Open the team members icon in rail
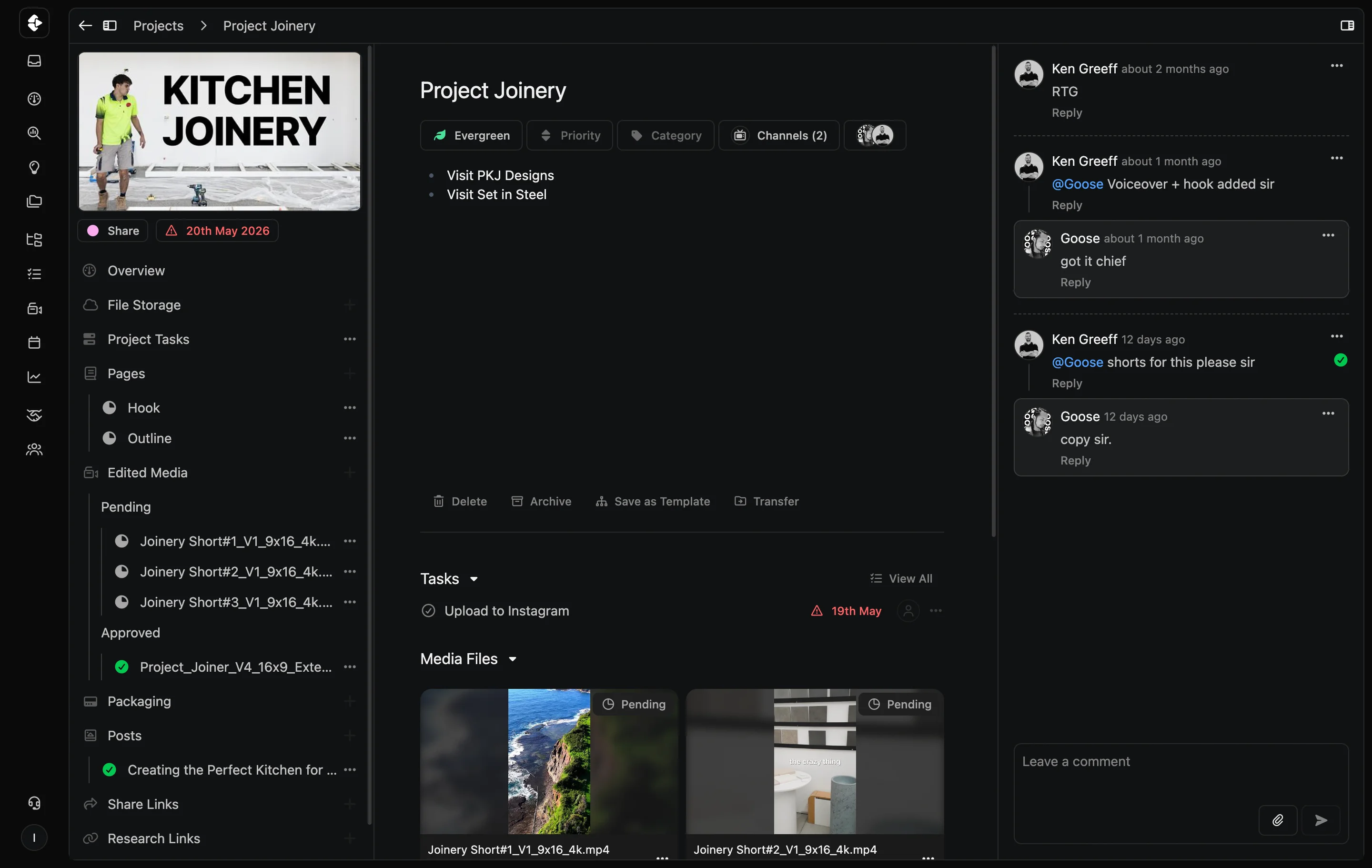1372x868 pixels. 34,449
